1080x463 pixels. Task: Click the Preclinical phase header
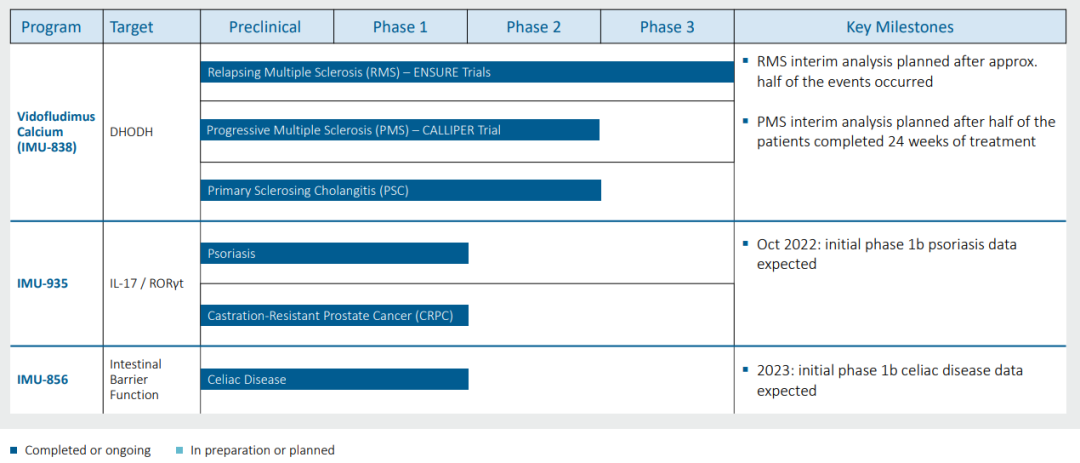(x=267, y=27)
